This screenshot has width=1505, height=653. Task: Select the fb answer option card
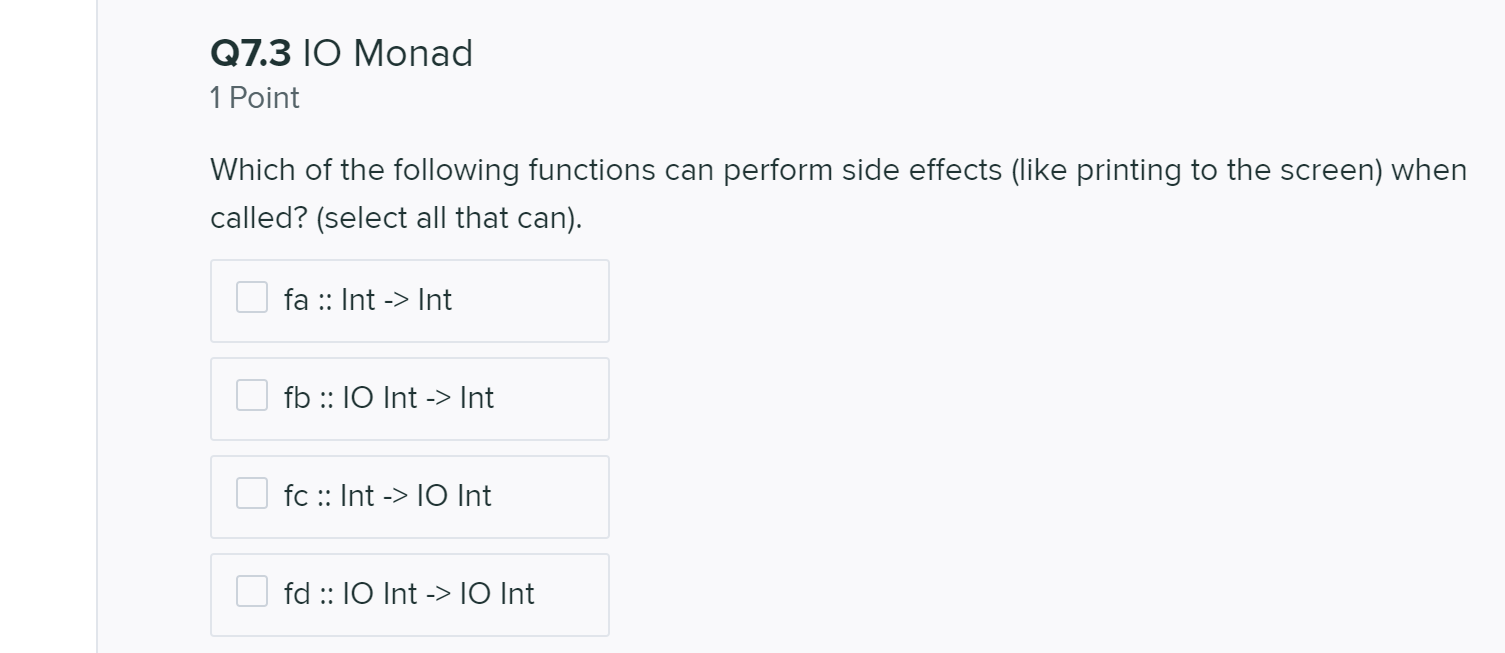click(410, 398)
